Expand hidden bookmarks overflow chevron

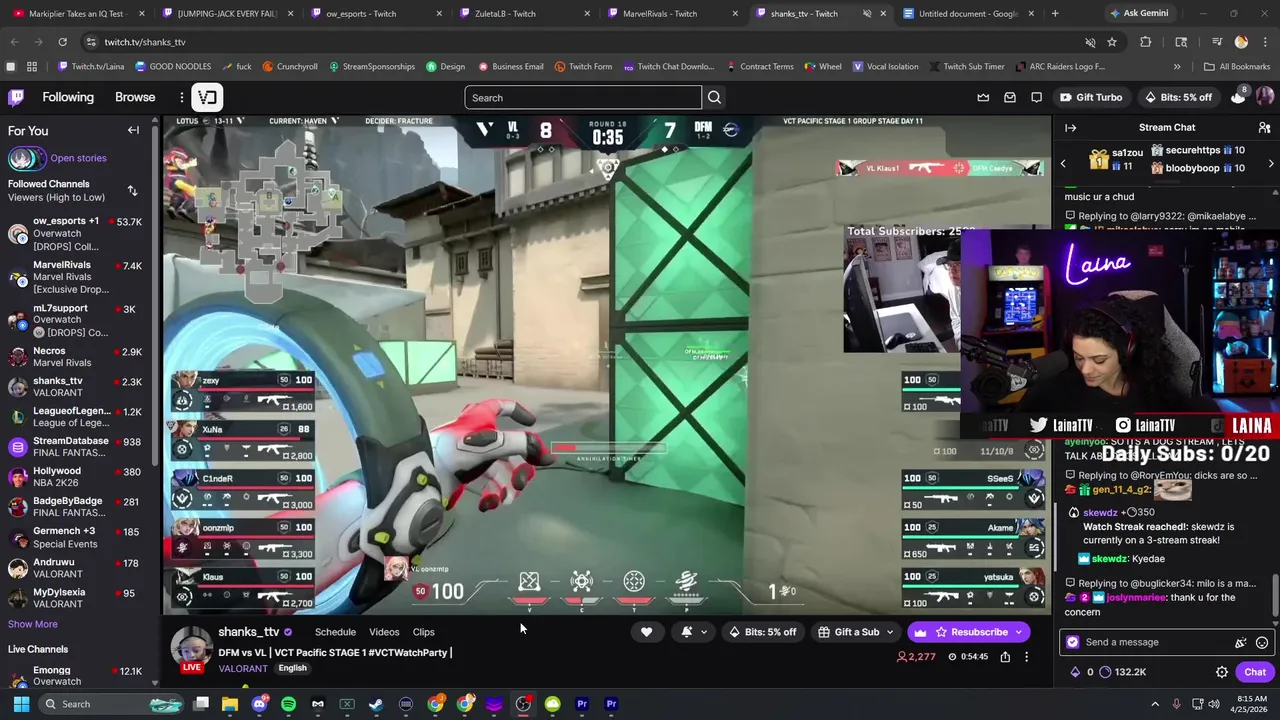pyautogui.click(x=1176, y=67)
